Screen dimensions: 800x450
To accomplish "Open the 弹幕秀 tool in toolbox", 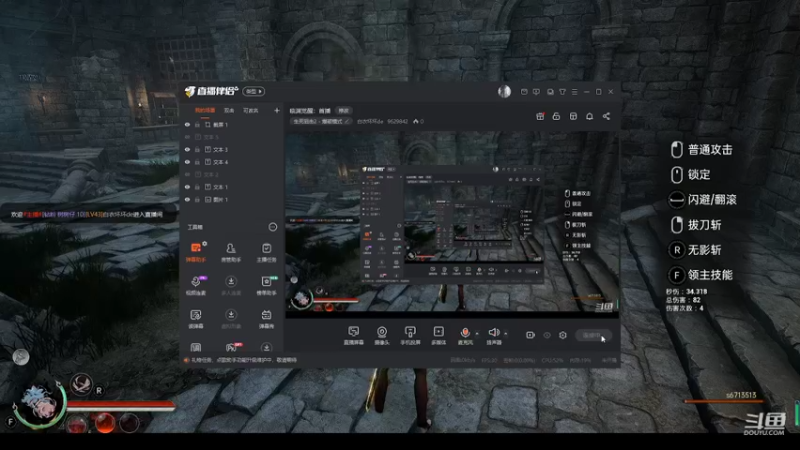I will coord(266,318).
